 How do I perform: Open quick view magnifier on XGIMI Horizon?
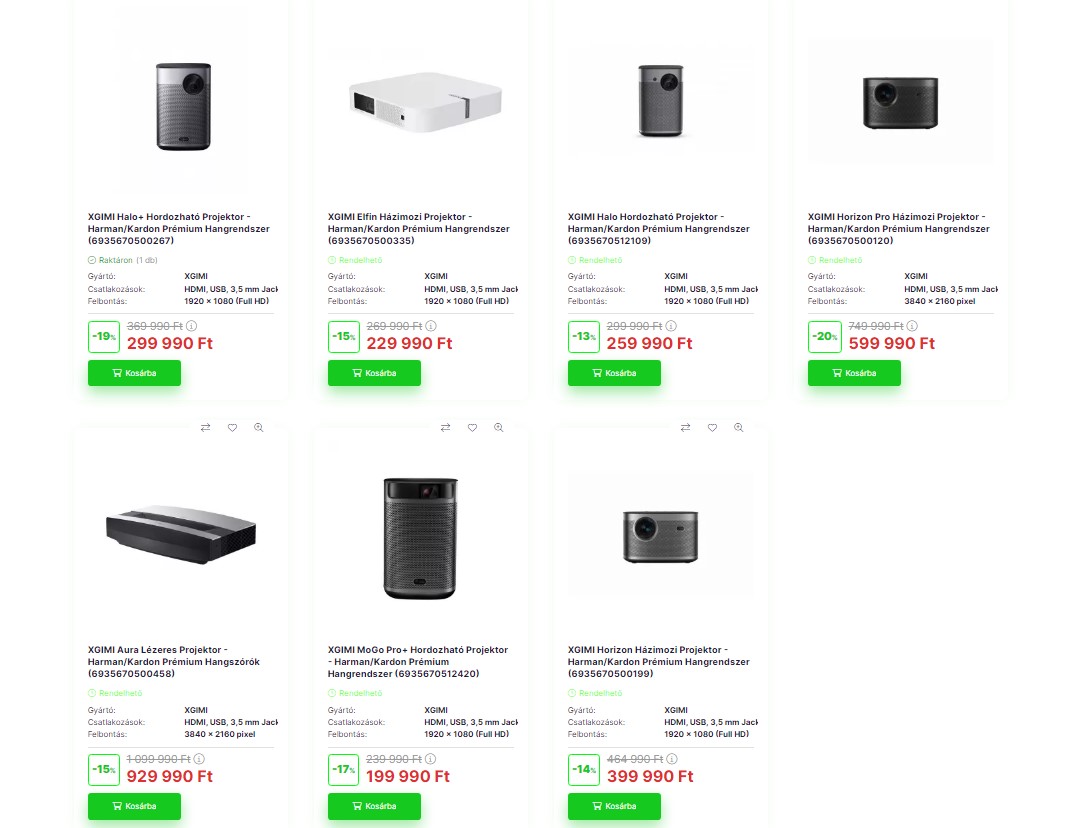(739, 427)
